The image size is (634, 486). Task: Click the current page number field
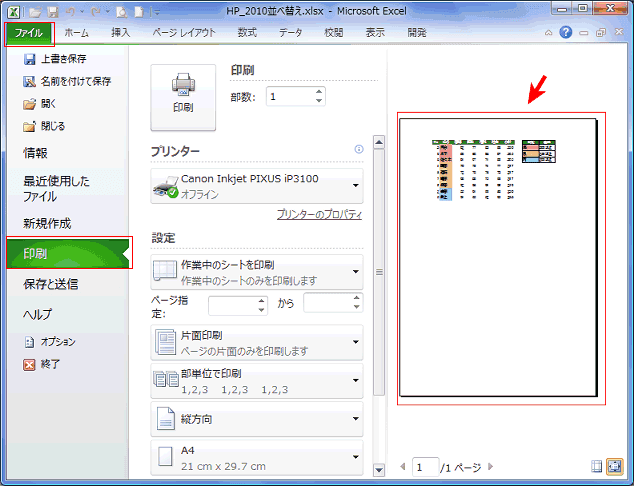(425, 467)
